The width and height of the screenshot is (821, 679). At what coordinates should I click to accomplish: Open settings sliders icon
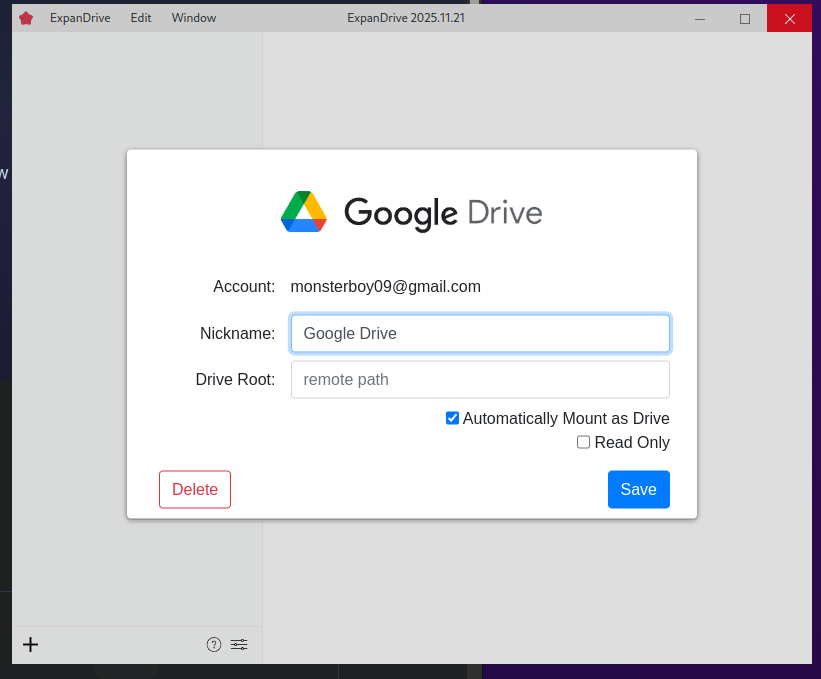point(239,644)
